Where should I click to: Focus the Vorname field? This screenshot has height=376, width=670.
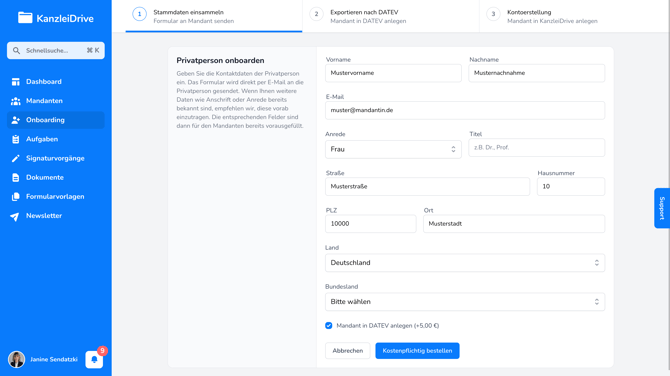(x=393, y=73)
